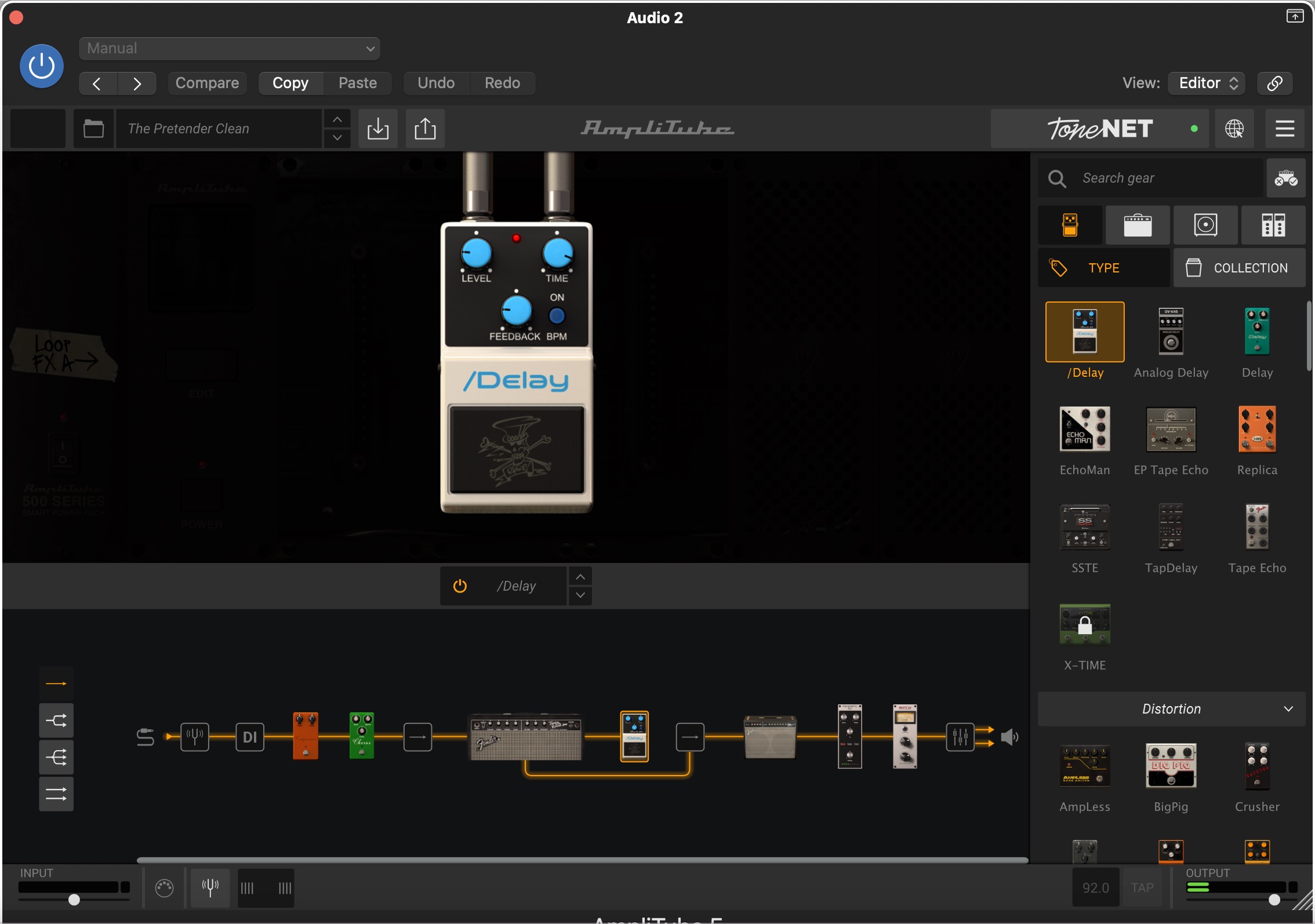Click the Compare button

pos(207,83)
